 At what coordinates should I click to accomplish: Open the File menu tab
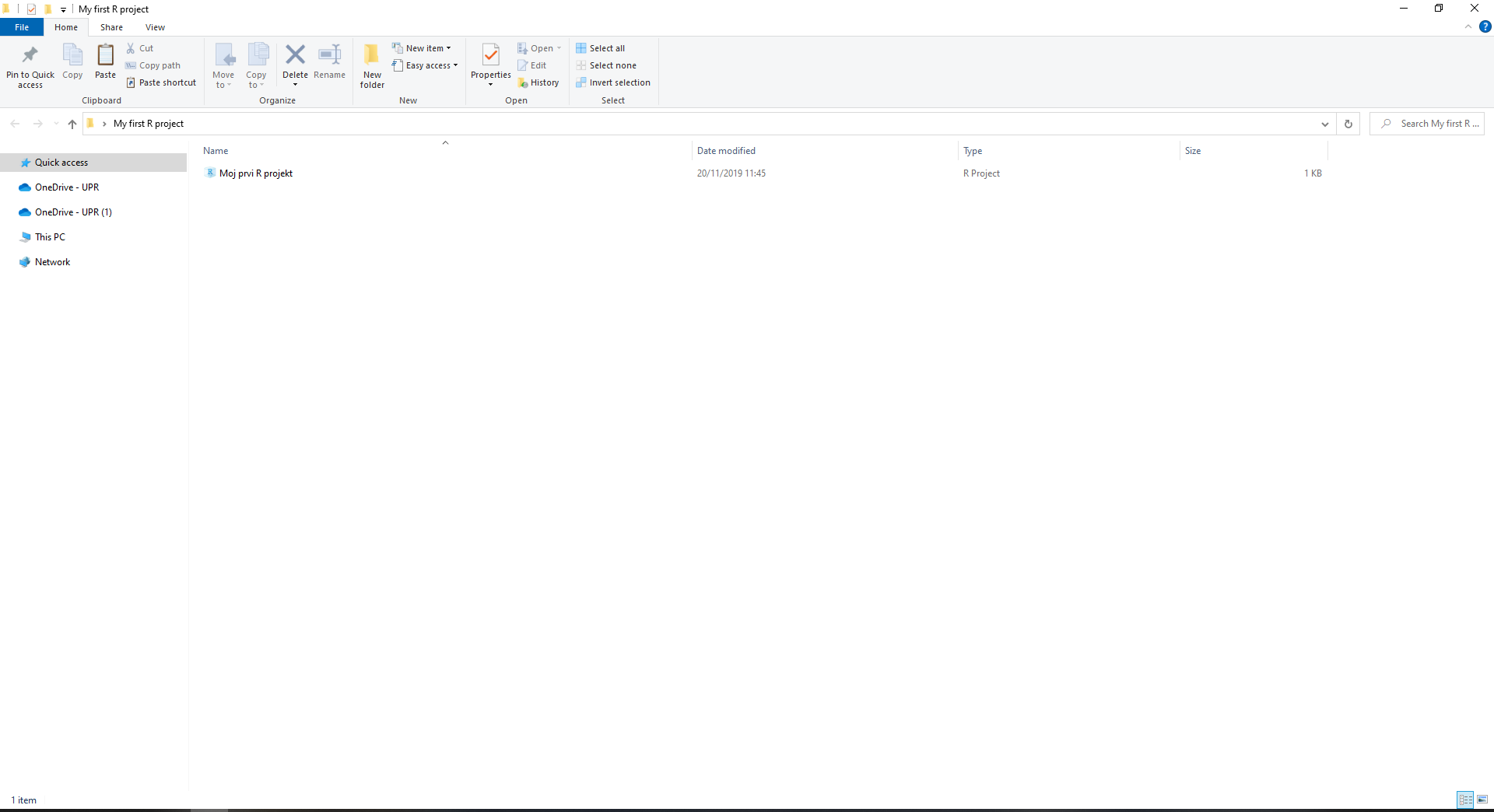pyautogui.click(x=22, y=27)
